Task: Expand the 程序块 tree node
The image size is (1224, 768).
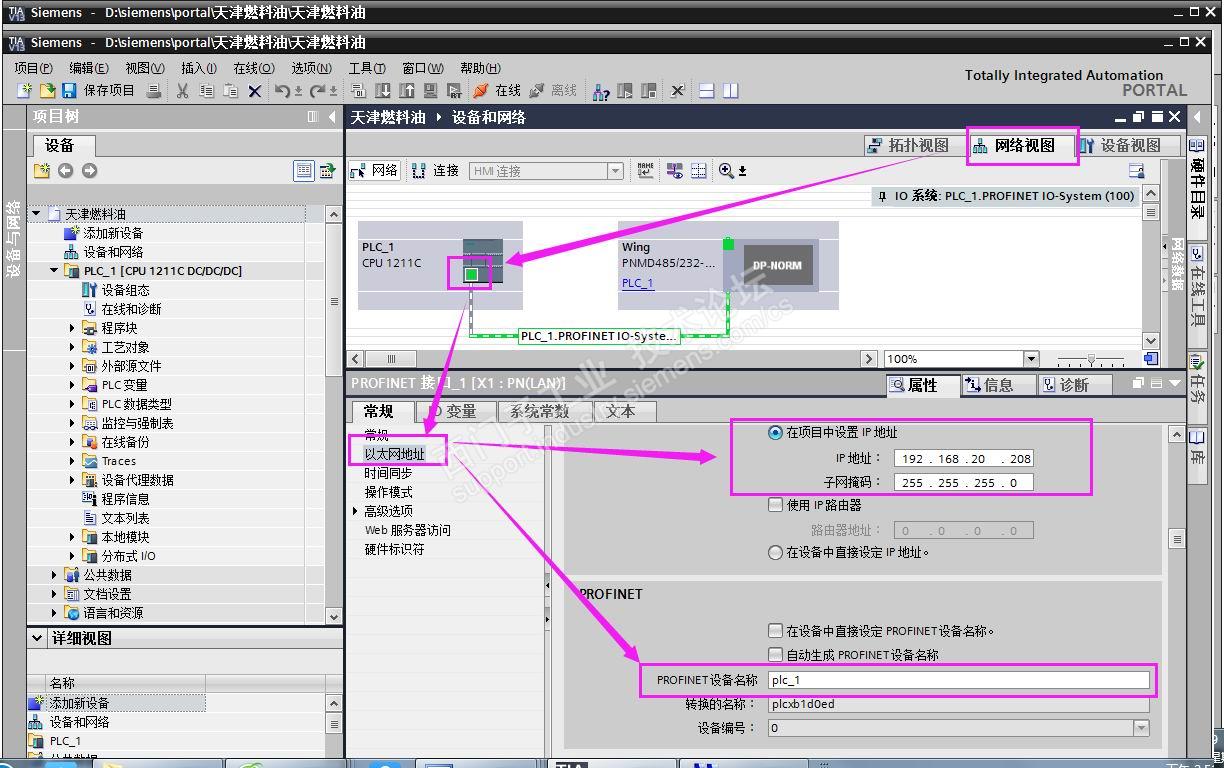Action: pos(72,328)
